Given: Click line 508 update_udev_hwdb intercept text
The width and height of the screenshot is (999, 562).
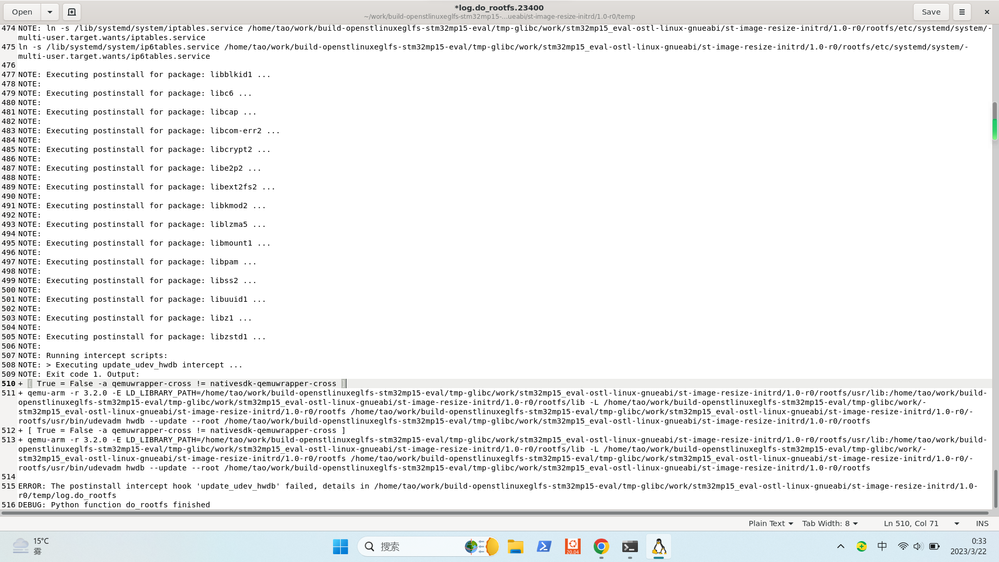Looking at the screenshot, I should point(130,364).
